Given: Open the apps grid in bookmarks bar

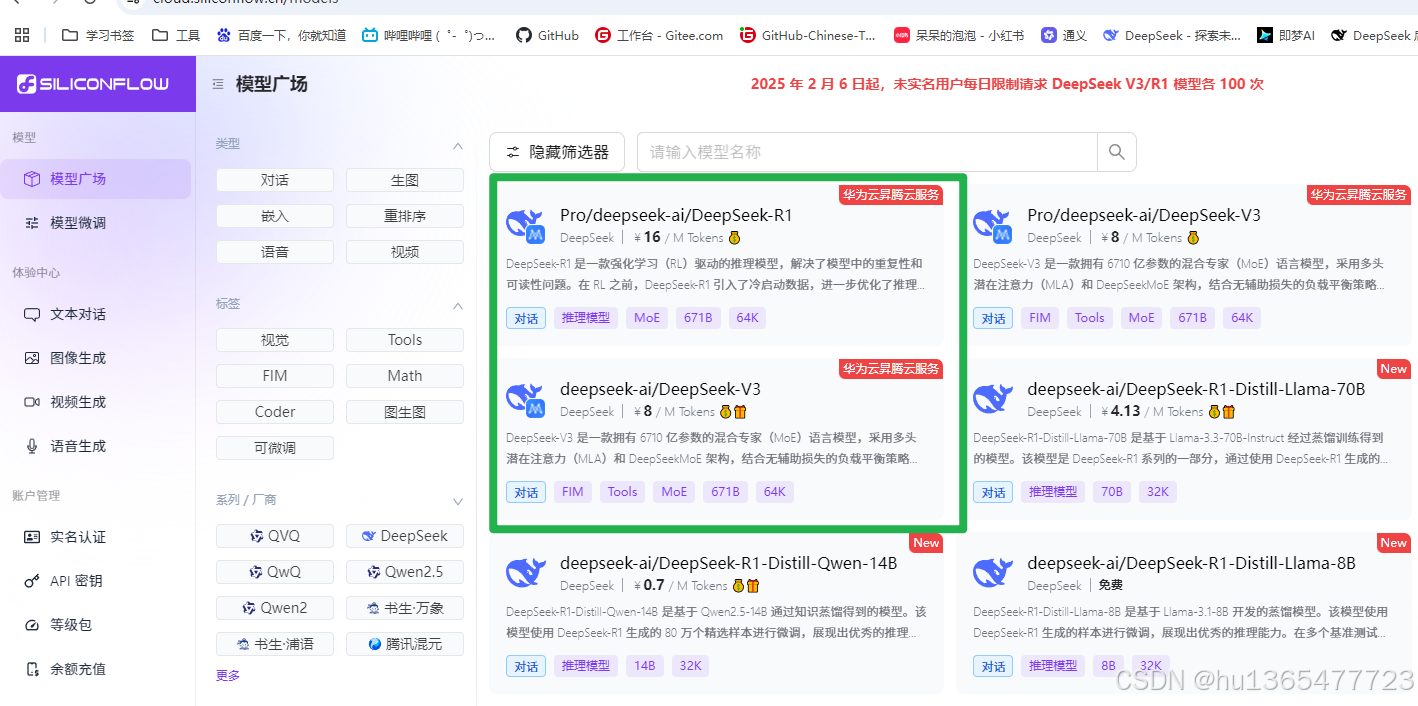Looking at the screenshot, I should (x=22, y=35).
